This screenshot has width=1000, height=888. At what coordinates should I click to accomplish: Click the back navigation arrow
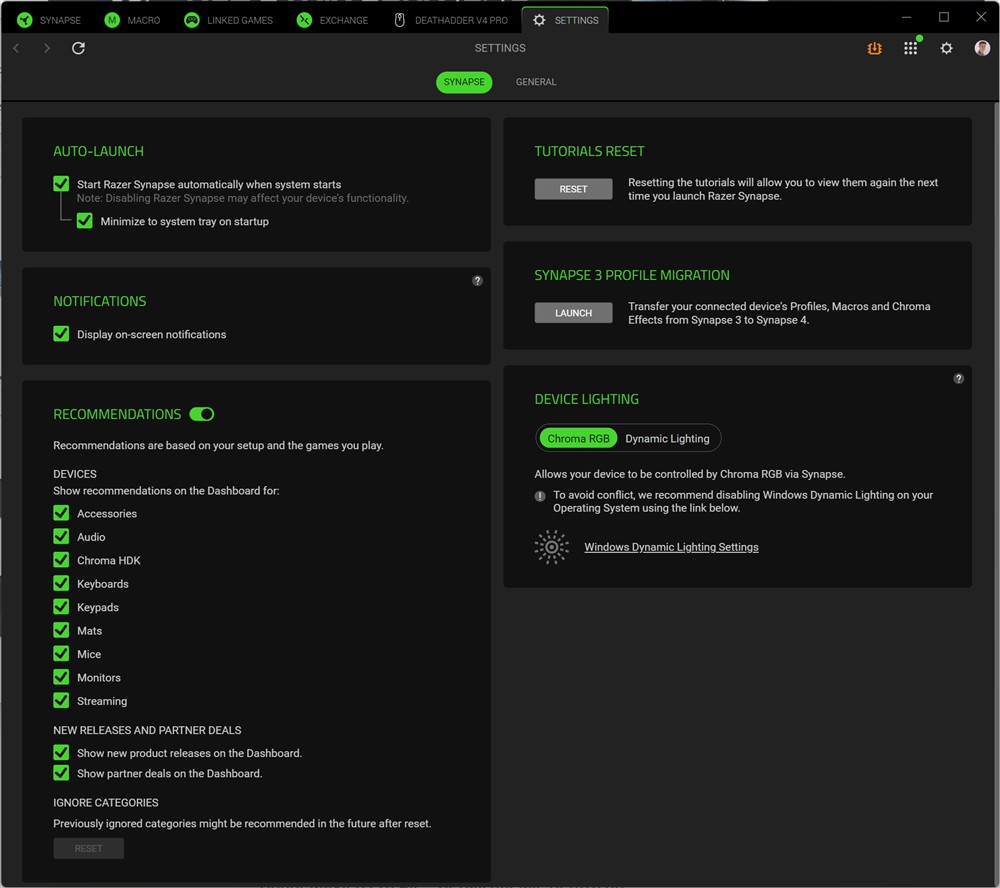click(16, 48)
